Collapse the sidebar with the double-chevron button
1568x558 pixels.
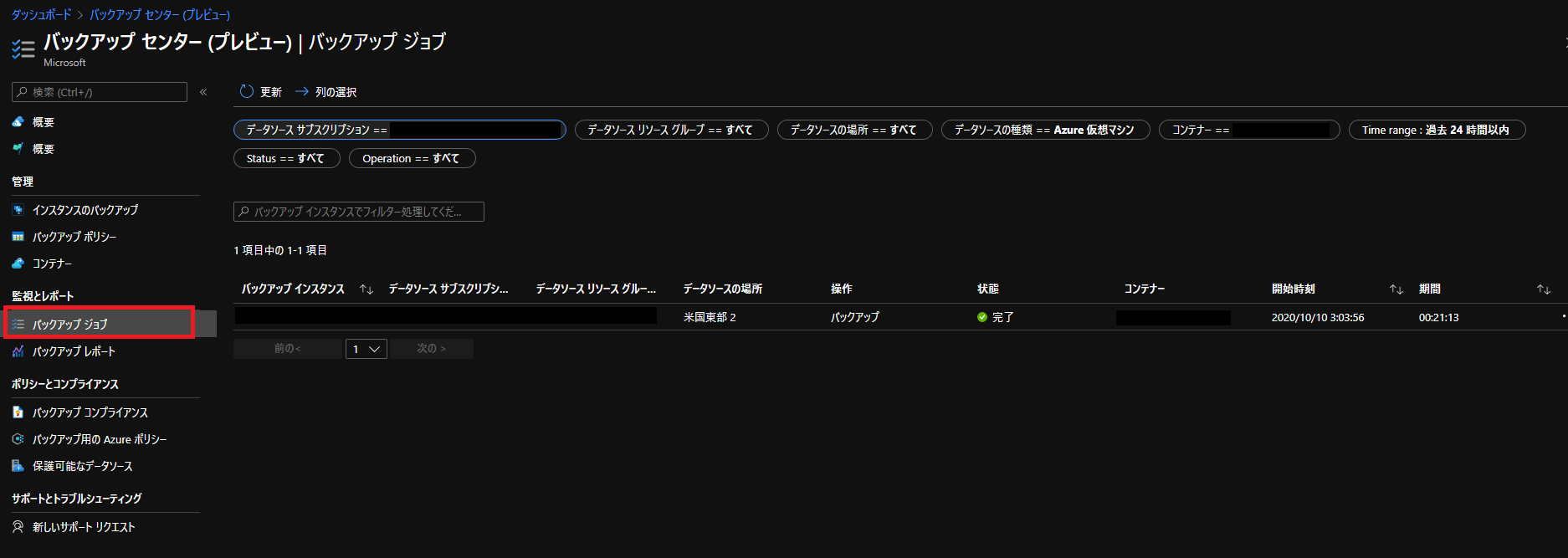coord(203,92)
